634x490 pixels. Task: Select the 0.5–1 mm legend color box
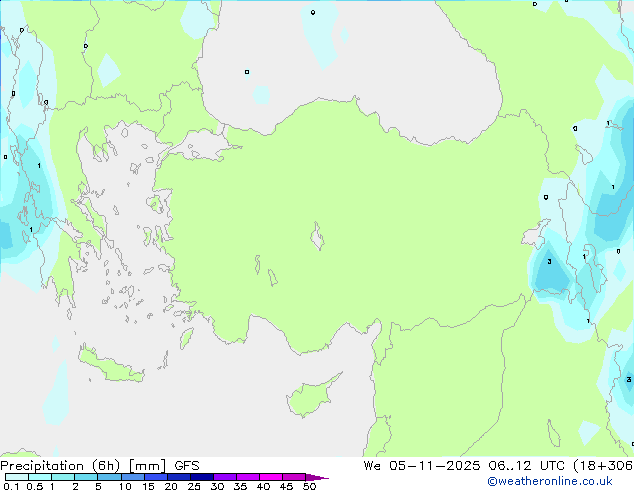click(x=40, y=477)
